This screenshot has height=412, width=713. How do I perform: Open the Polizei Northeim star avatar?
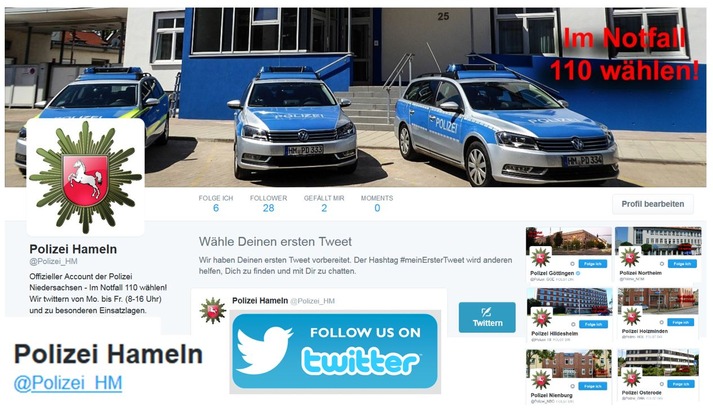[x=630, y=258]
